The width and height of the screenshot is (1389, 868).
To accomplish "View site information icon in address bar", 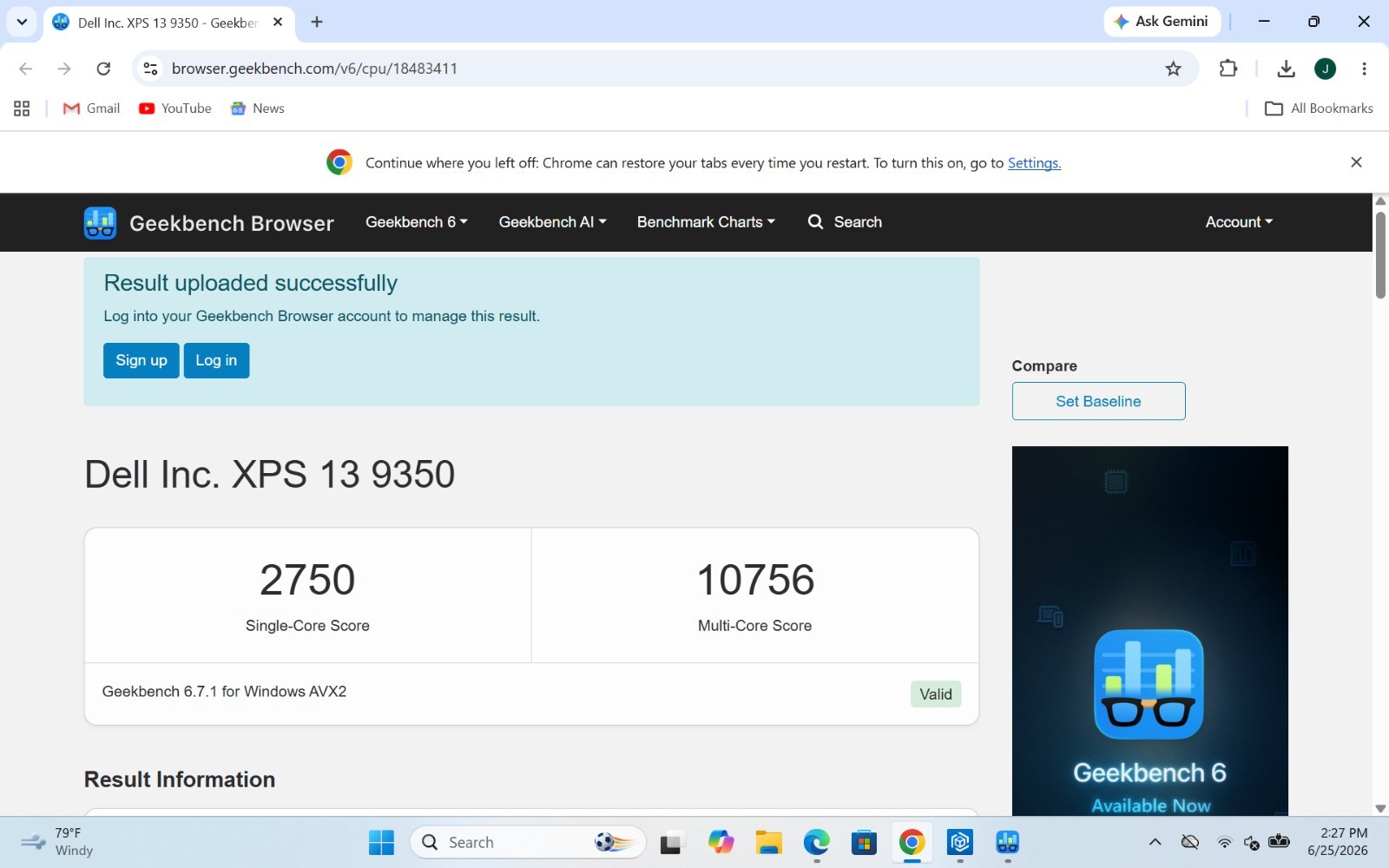I will pos(150,69).
